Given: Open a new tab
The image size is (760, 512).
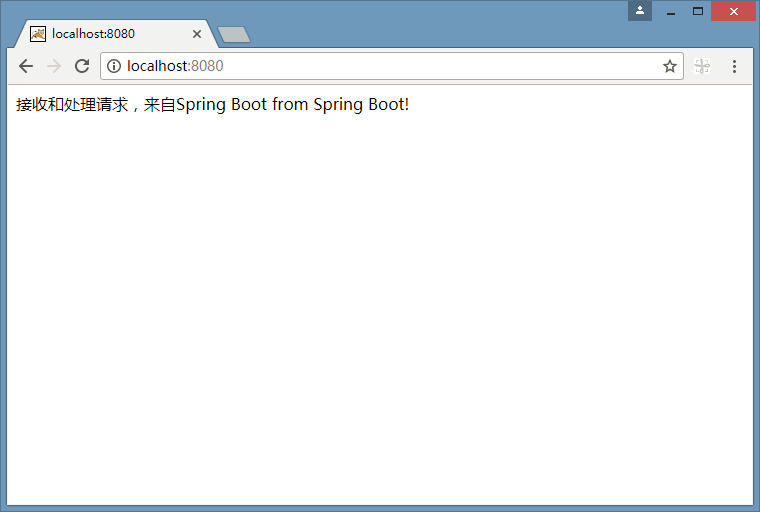Looking at the screenshot, I should pos(234,34).
